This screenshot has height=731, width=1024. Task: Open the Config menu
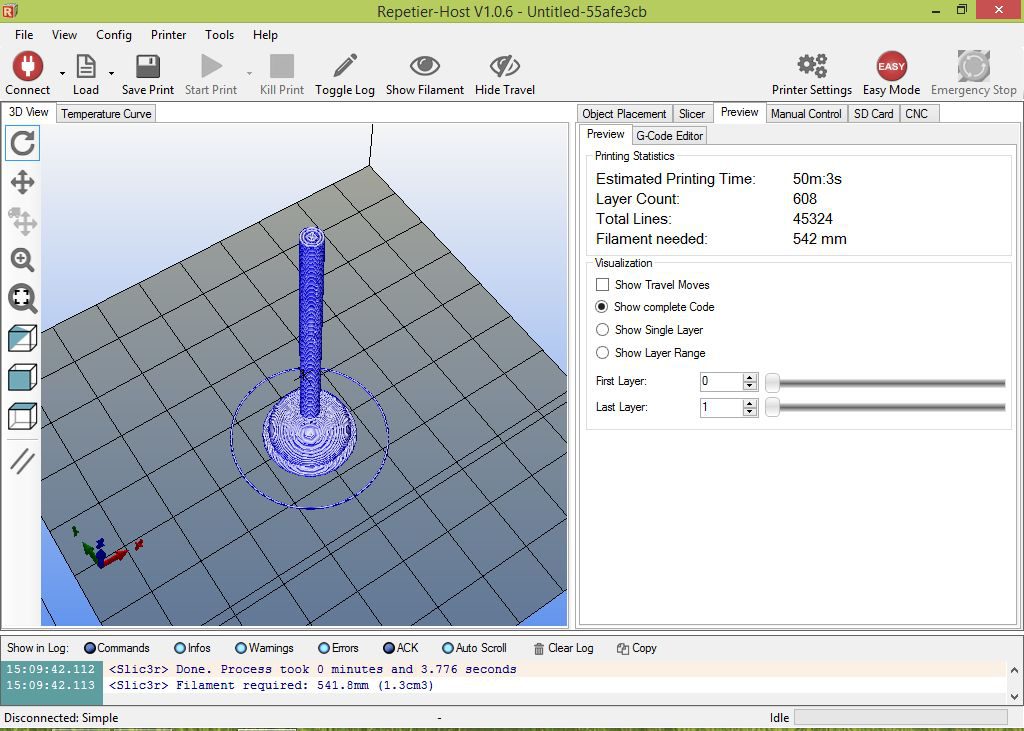[114, 35]
